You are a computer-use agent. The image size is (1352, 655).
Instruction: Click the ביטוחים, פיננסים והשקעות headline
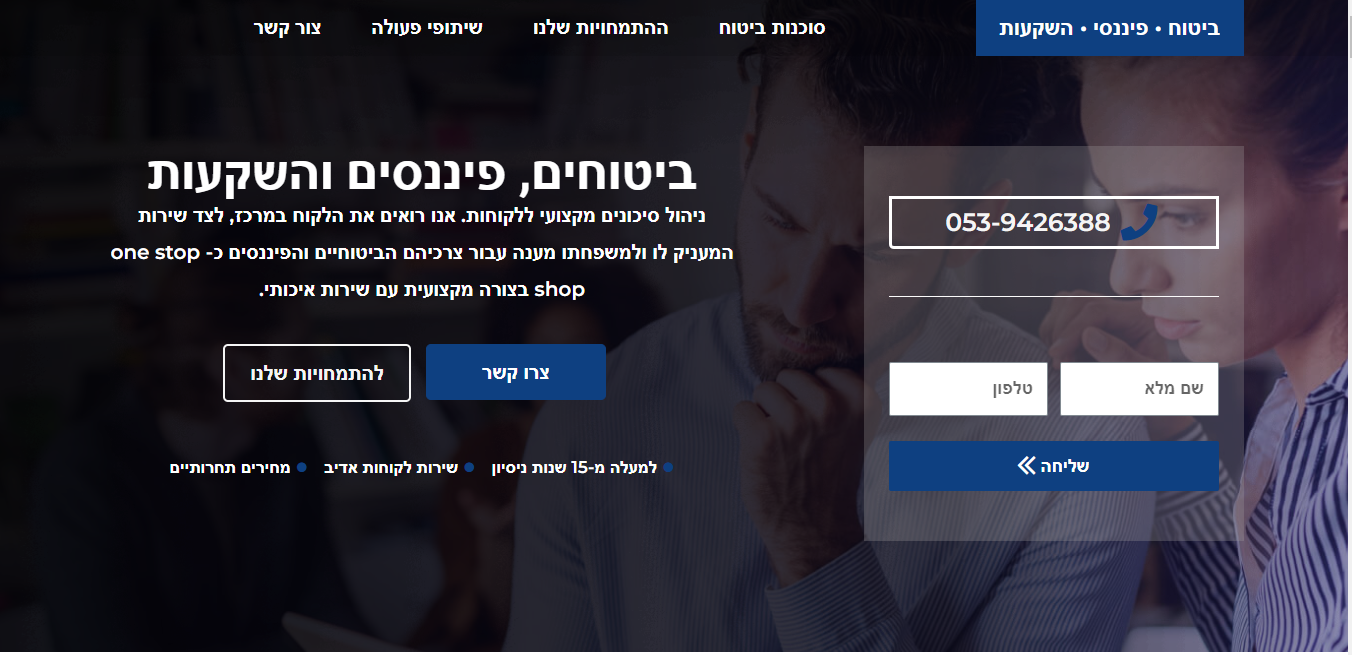click(x=422, y=173)
